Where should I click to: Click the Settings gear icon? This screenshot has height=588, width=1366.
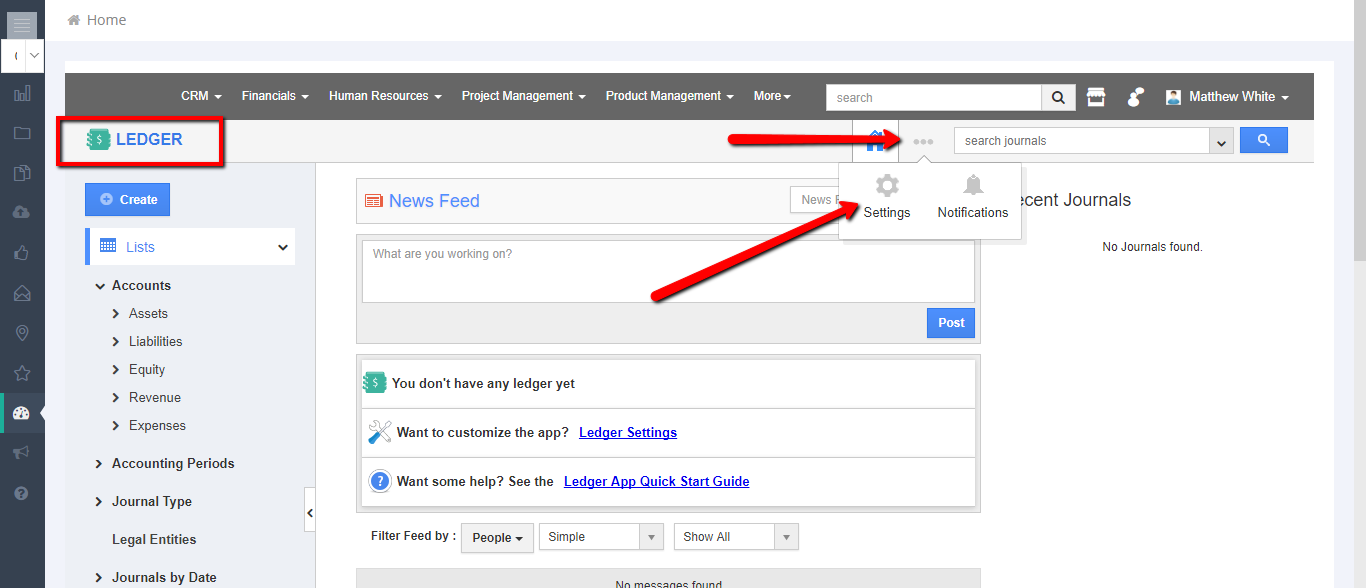887,186
